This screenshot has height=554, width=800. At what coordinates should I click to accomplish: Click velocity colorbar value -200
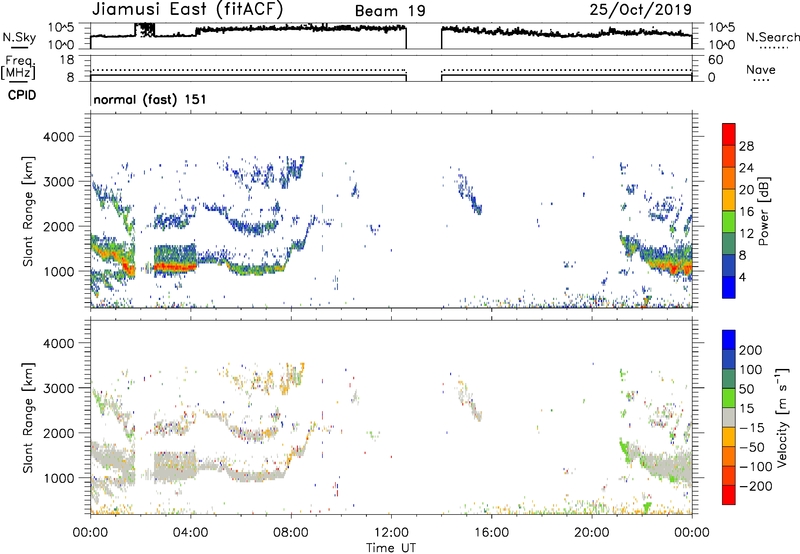coord(756,486)
